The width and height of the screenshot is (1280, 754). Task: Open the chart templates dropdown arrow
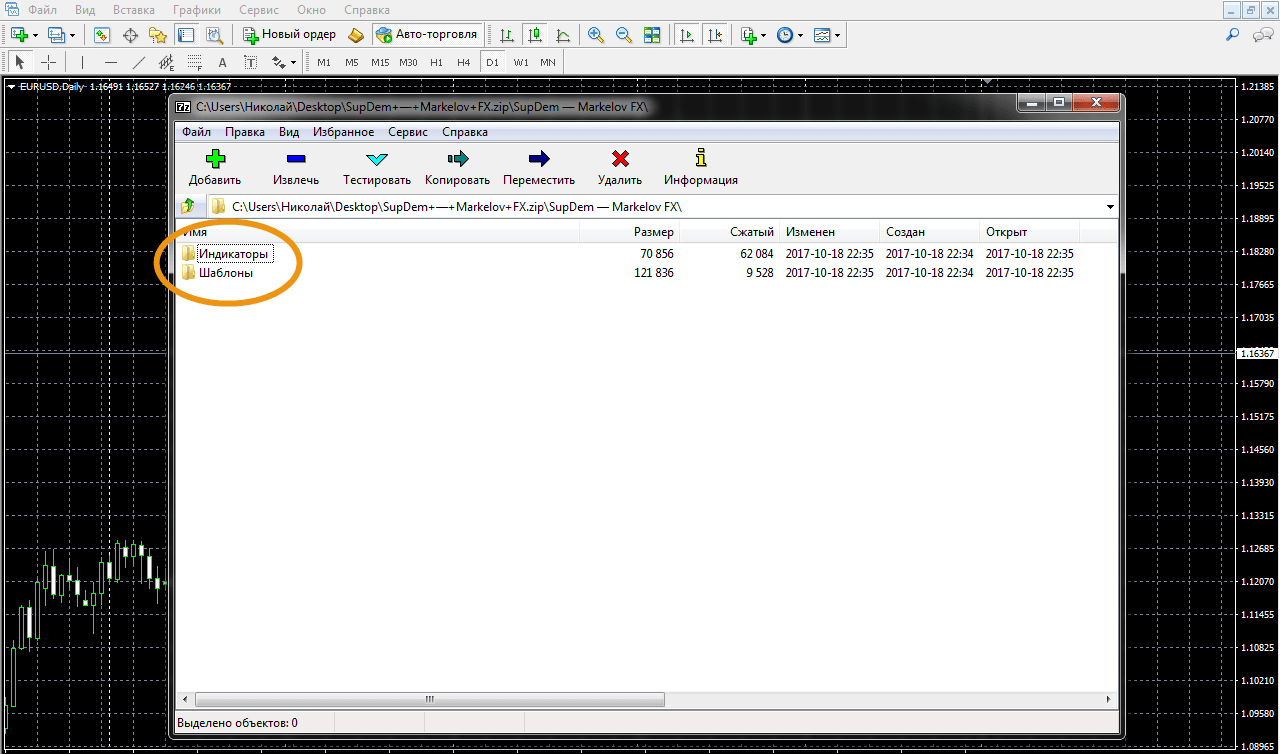838,35
